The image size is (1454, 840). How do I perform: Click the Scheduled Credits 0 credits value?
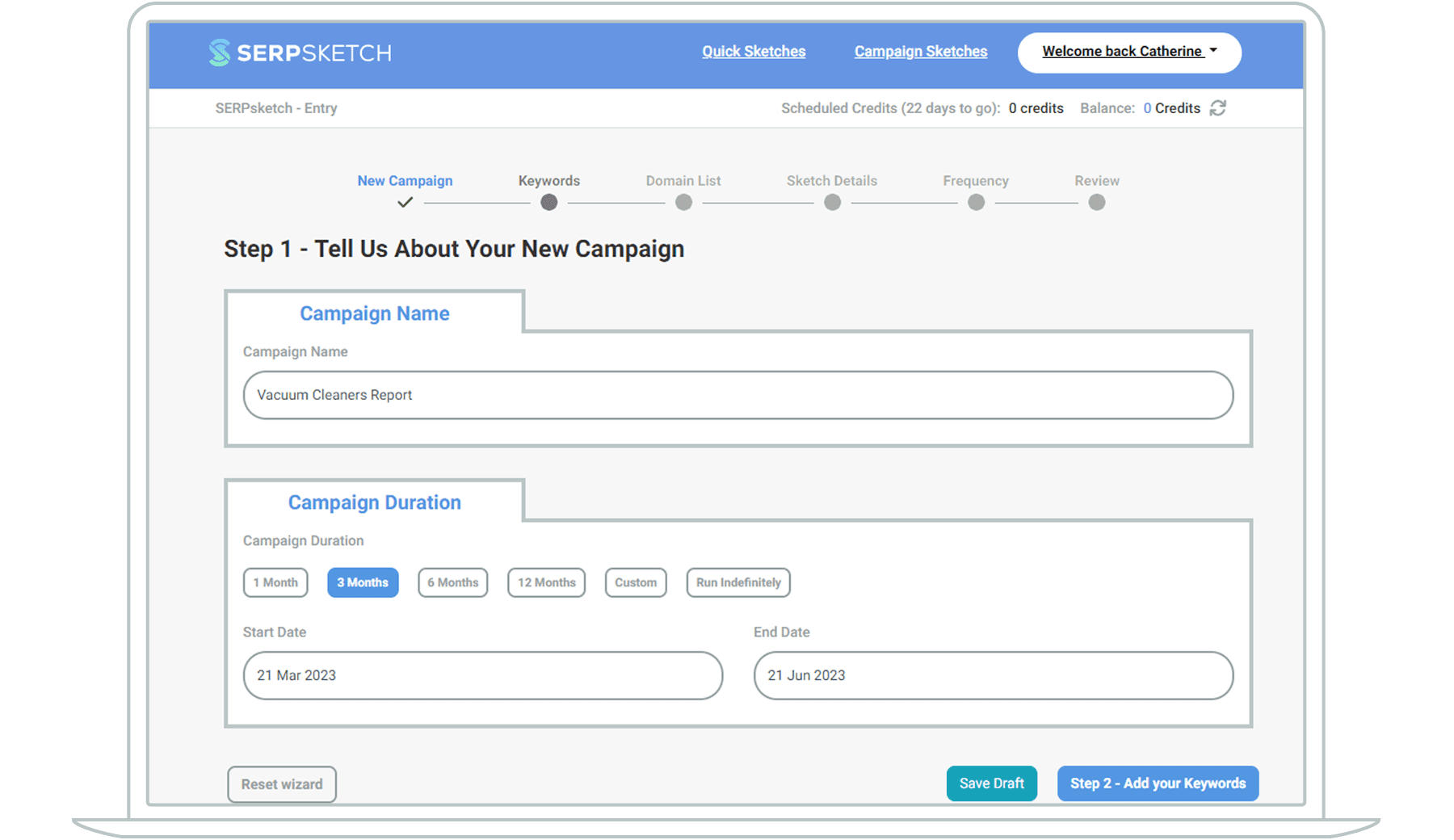tap(1036, 108)
